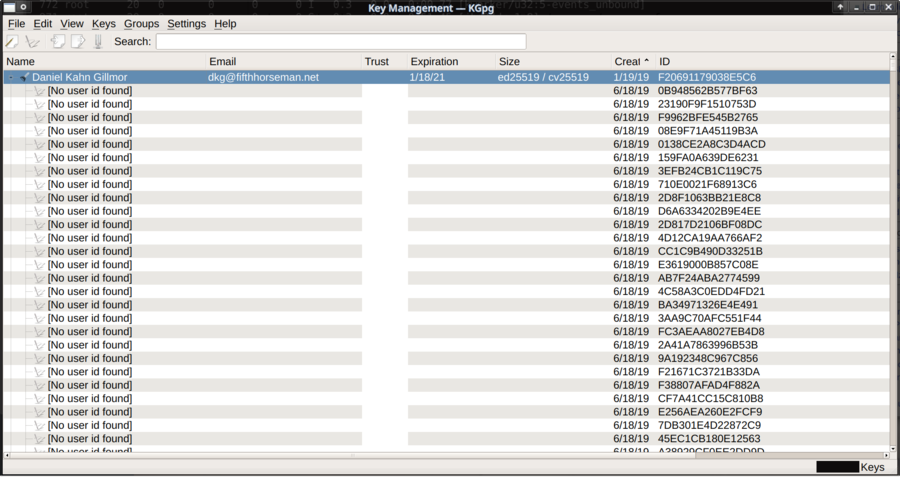
Task: Sort by the Expiration column header
Action: pyautogui.click(x=452, y=61)
